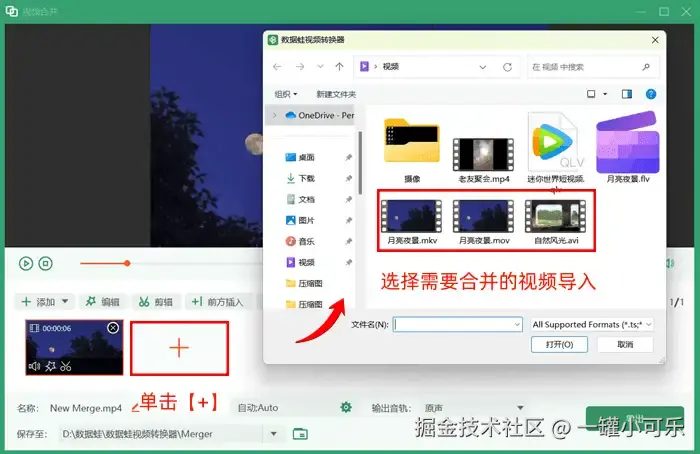Open the 添加 dropdown arrow
The height and width of the screenshot is (454, 700).
[65, 301]
